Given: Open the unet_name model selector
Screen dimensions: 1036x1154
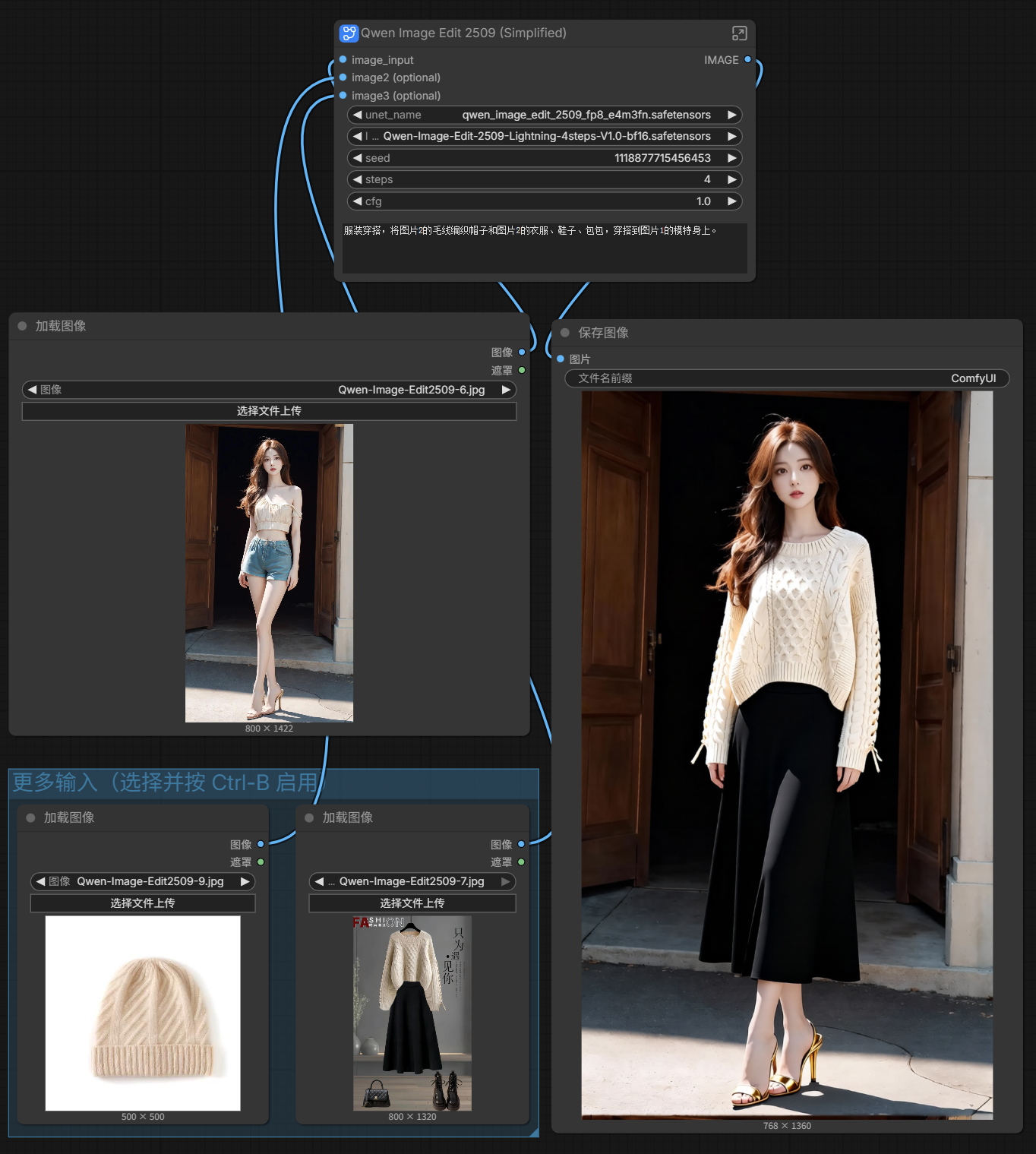Looking at the screenshot, I should 544,115.
